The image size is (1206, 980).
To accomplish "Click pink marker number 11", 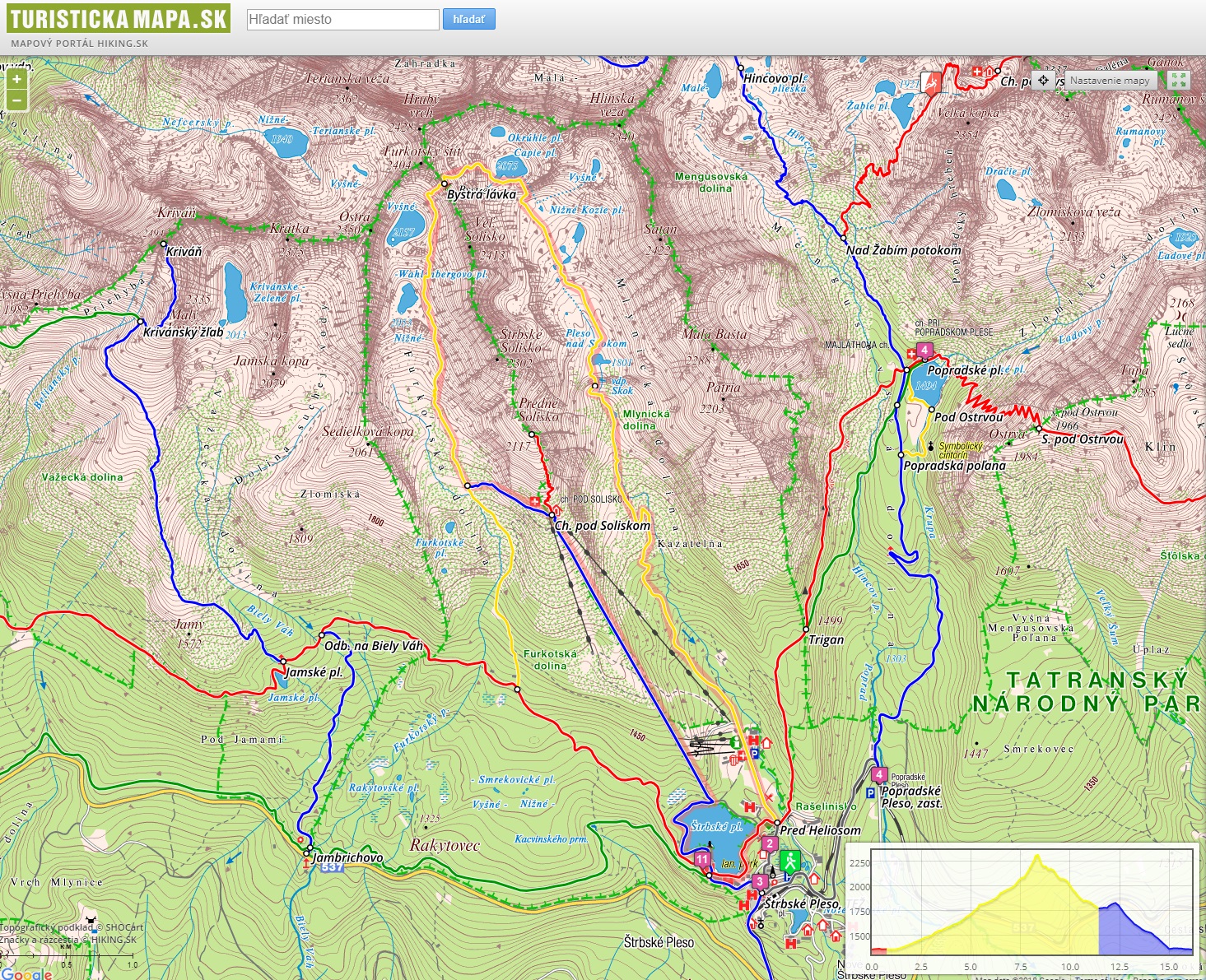I will point(701,859).
